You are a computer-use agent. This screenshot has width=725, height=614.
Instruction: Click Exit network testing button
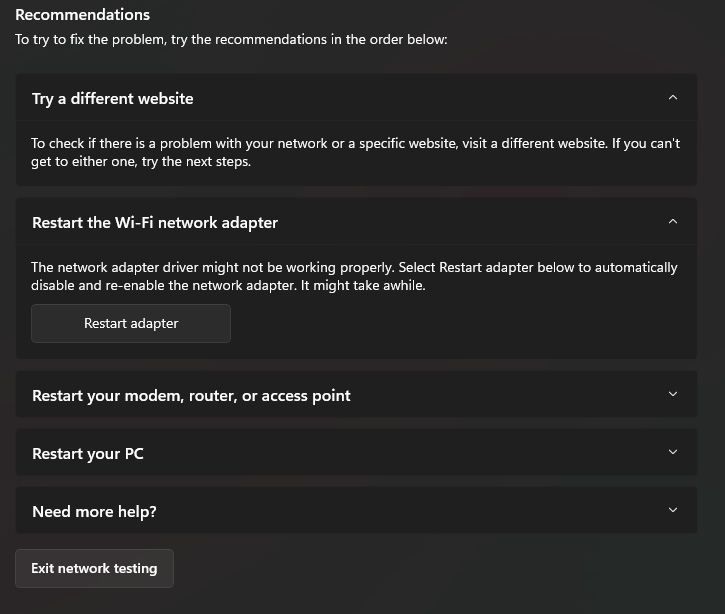tap(94, 568)
